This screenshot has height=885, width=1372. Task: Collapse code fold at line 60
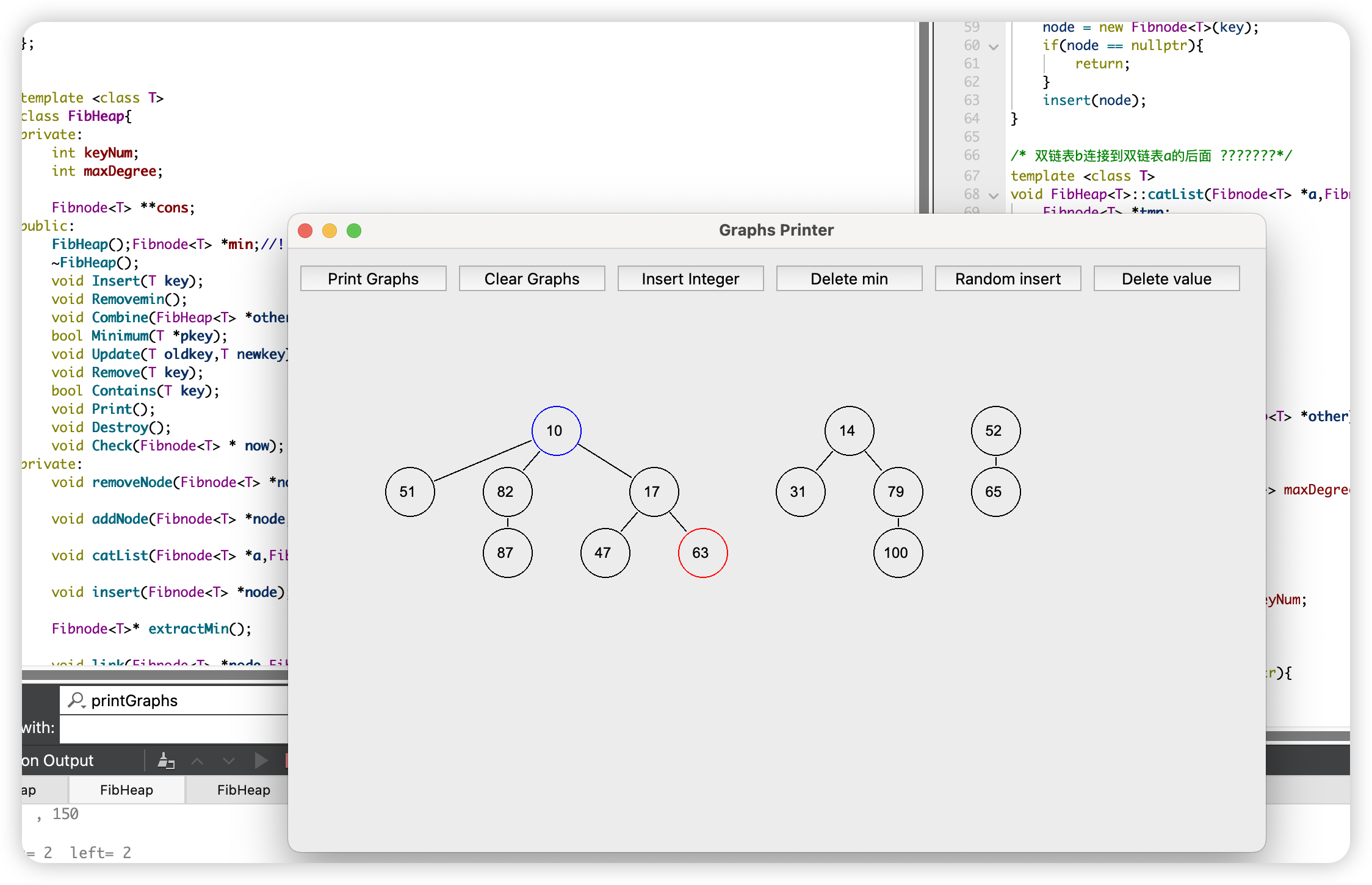pos(994,46)
